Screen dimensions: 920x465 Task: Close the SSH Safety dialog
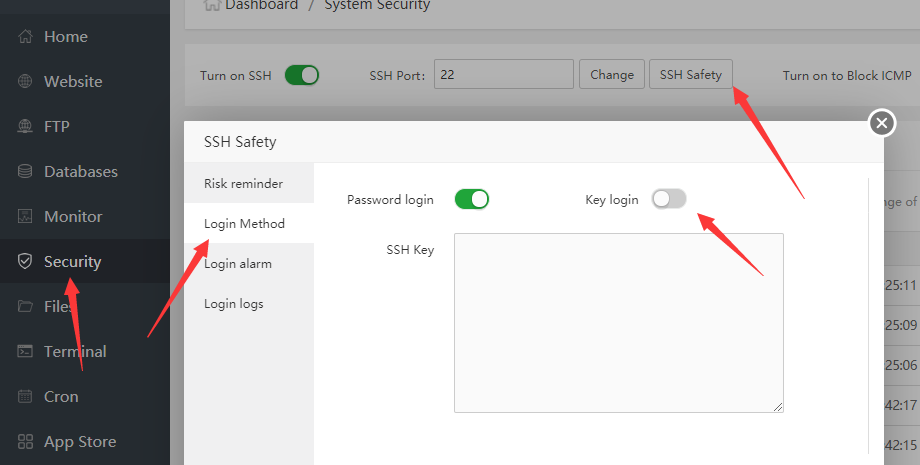(x=881, y=123)
